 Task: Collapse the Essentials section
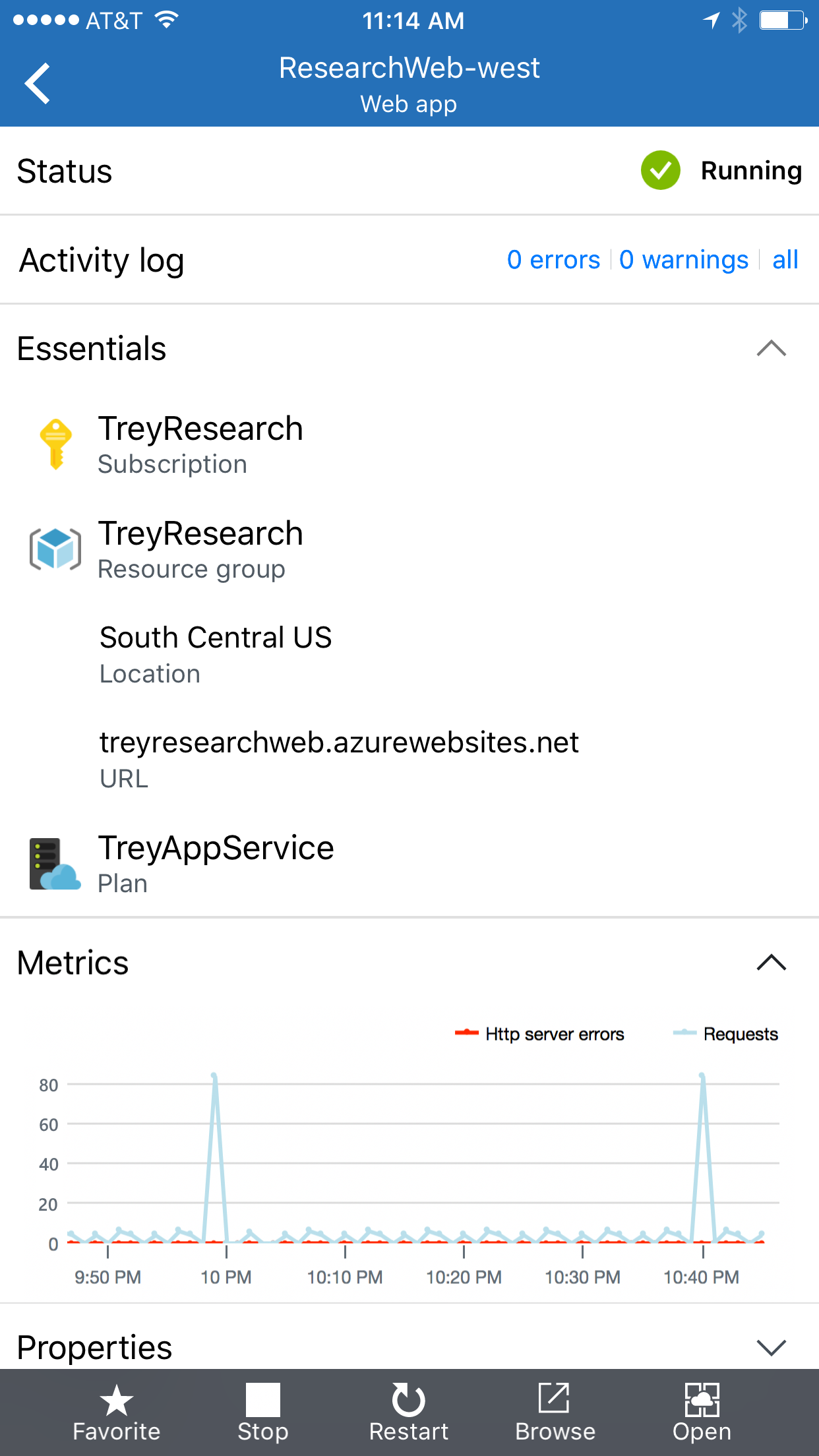(772, 348)
